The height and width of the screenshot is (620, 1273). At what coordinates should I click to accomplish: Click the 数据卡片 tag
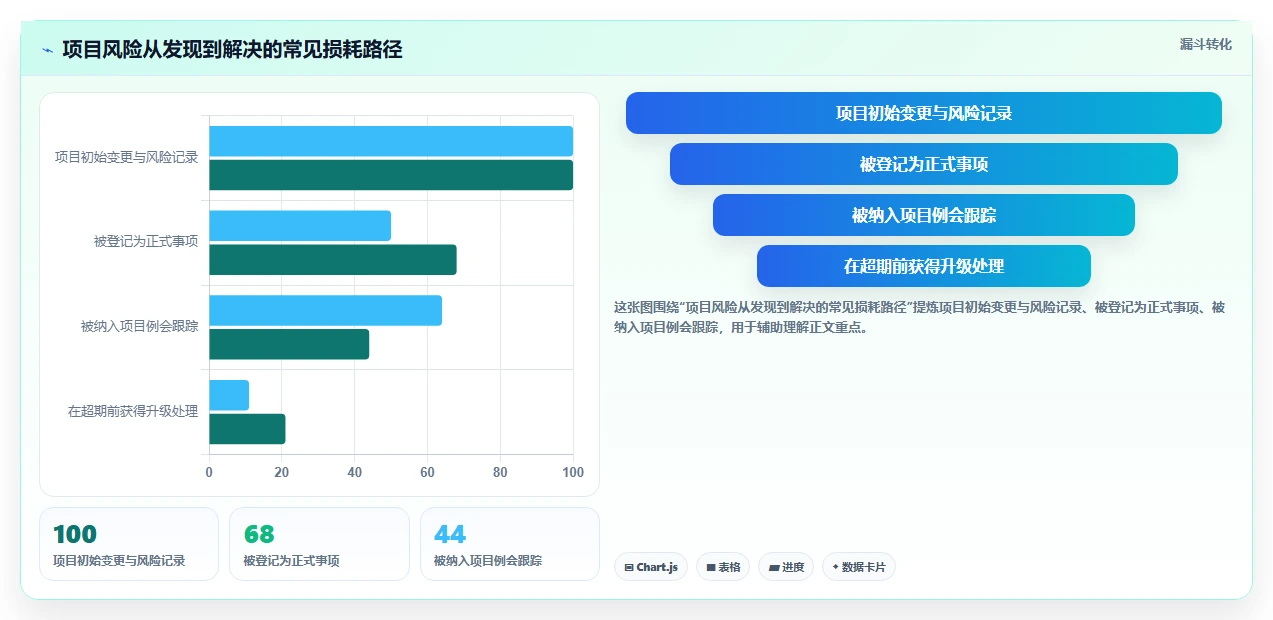click(x=859, y=567)
